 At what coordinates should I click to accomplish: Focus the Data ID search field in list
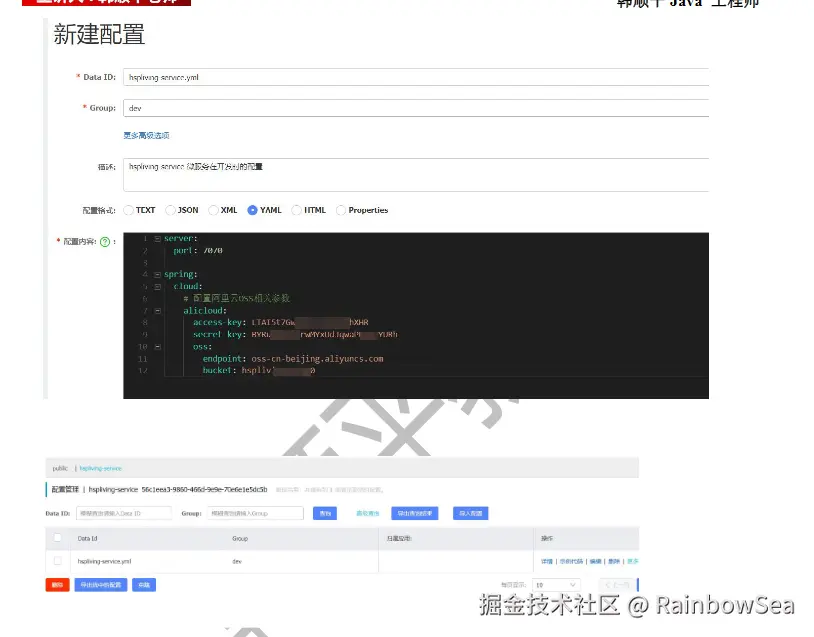pyautogui.click(x=124, y=513)
